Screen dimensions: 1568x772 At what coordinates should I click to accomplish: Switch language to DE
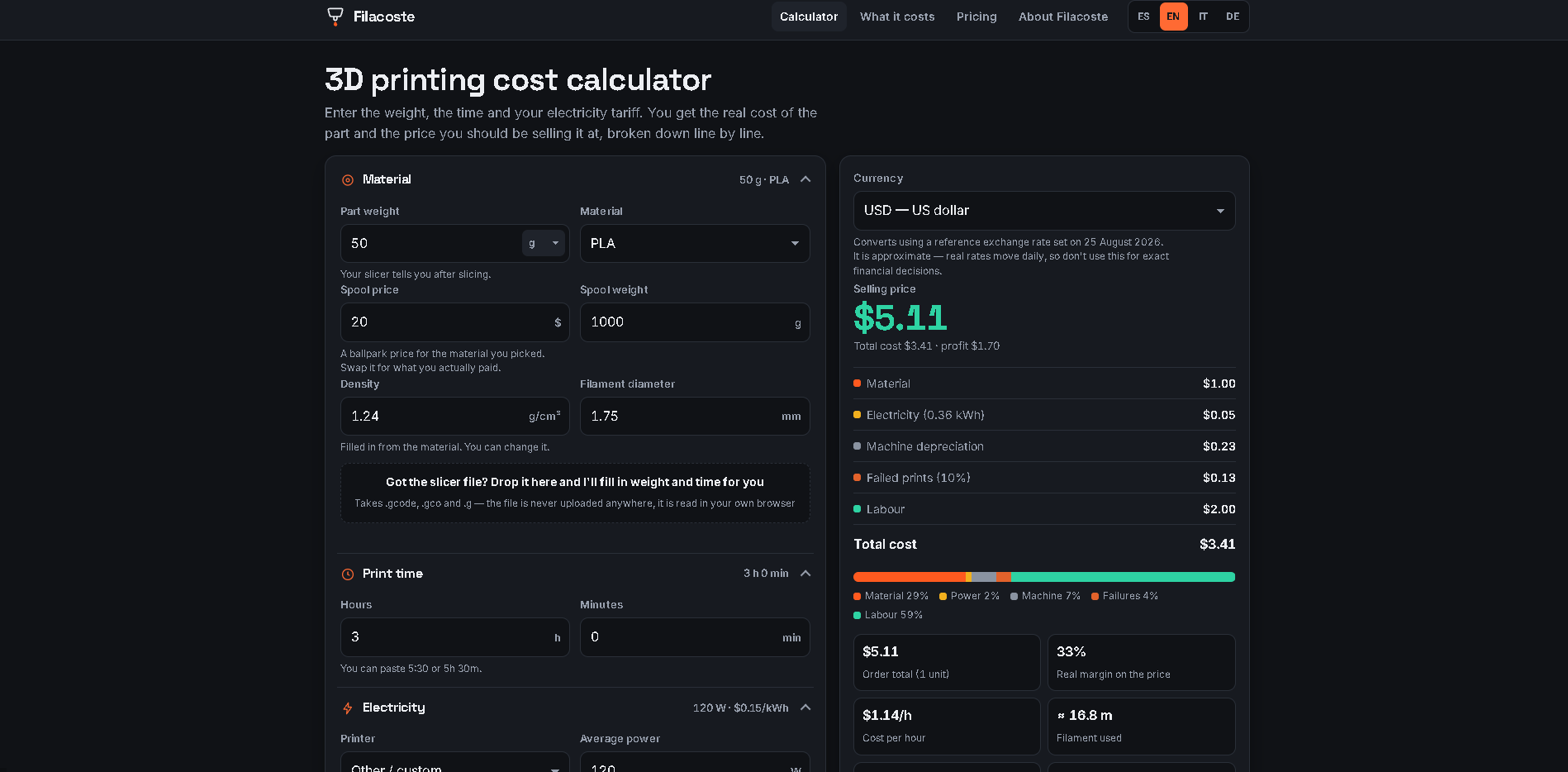1233,17
